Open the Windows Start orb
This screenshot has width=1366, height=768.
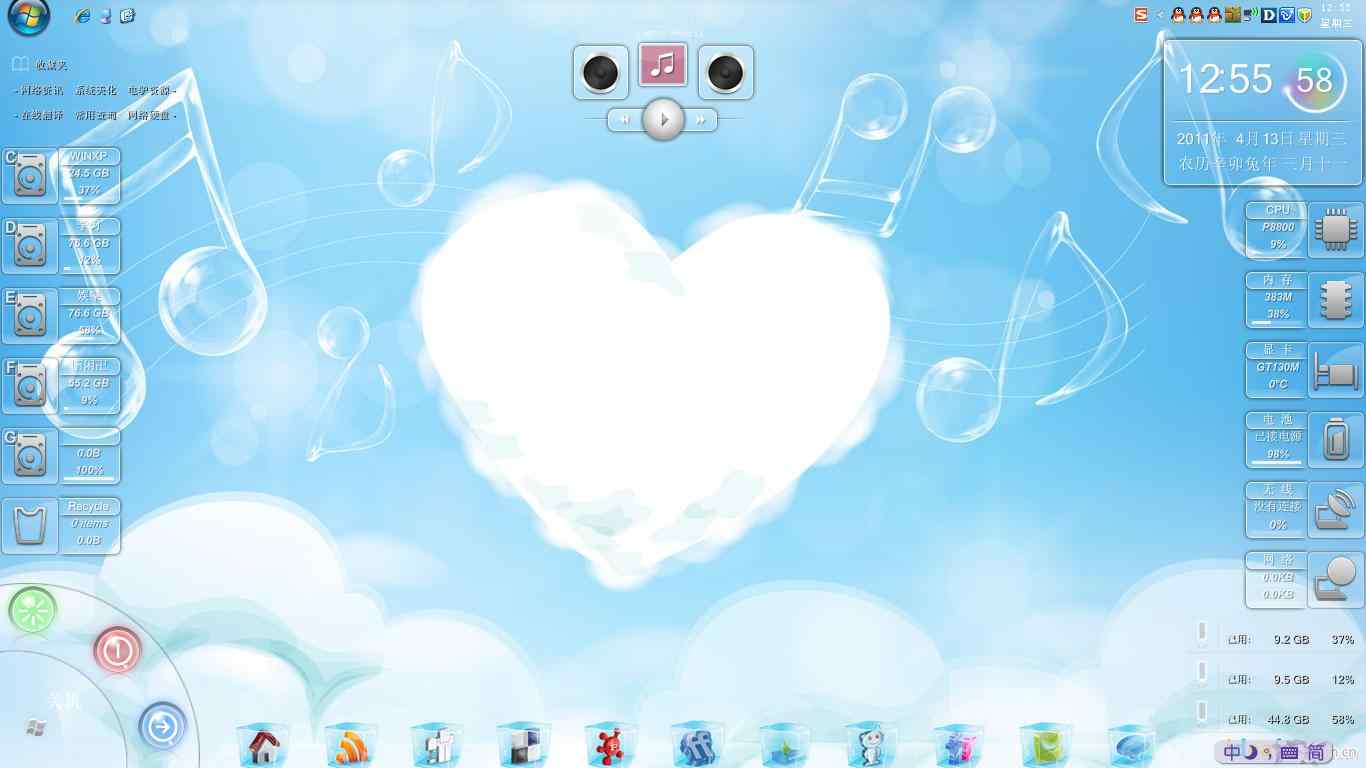(28, 15)
